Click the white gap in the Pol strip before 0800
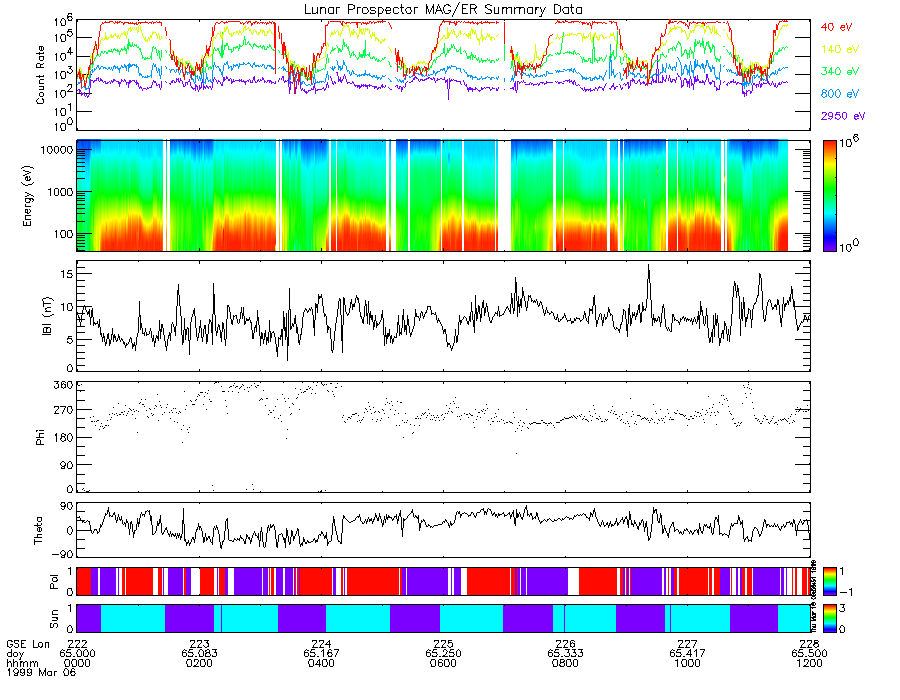This screenshot has width=900, height=700. (x=573, y=581)
